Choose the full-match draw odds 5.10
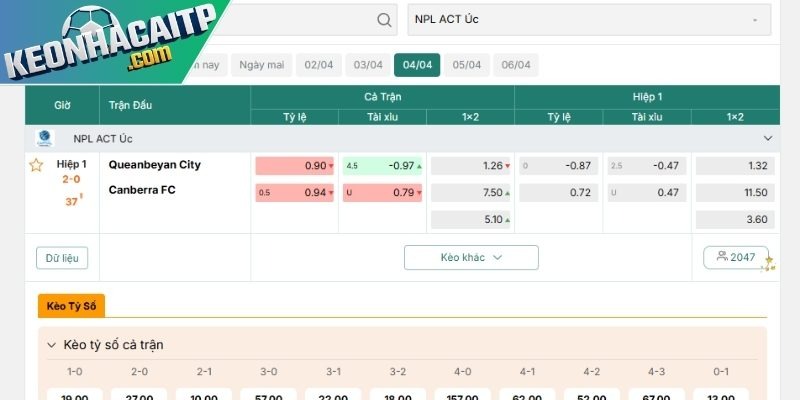 [x=471, y=219]
